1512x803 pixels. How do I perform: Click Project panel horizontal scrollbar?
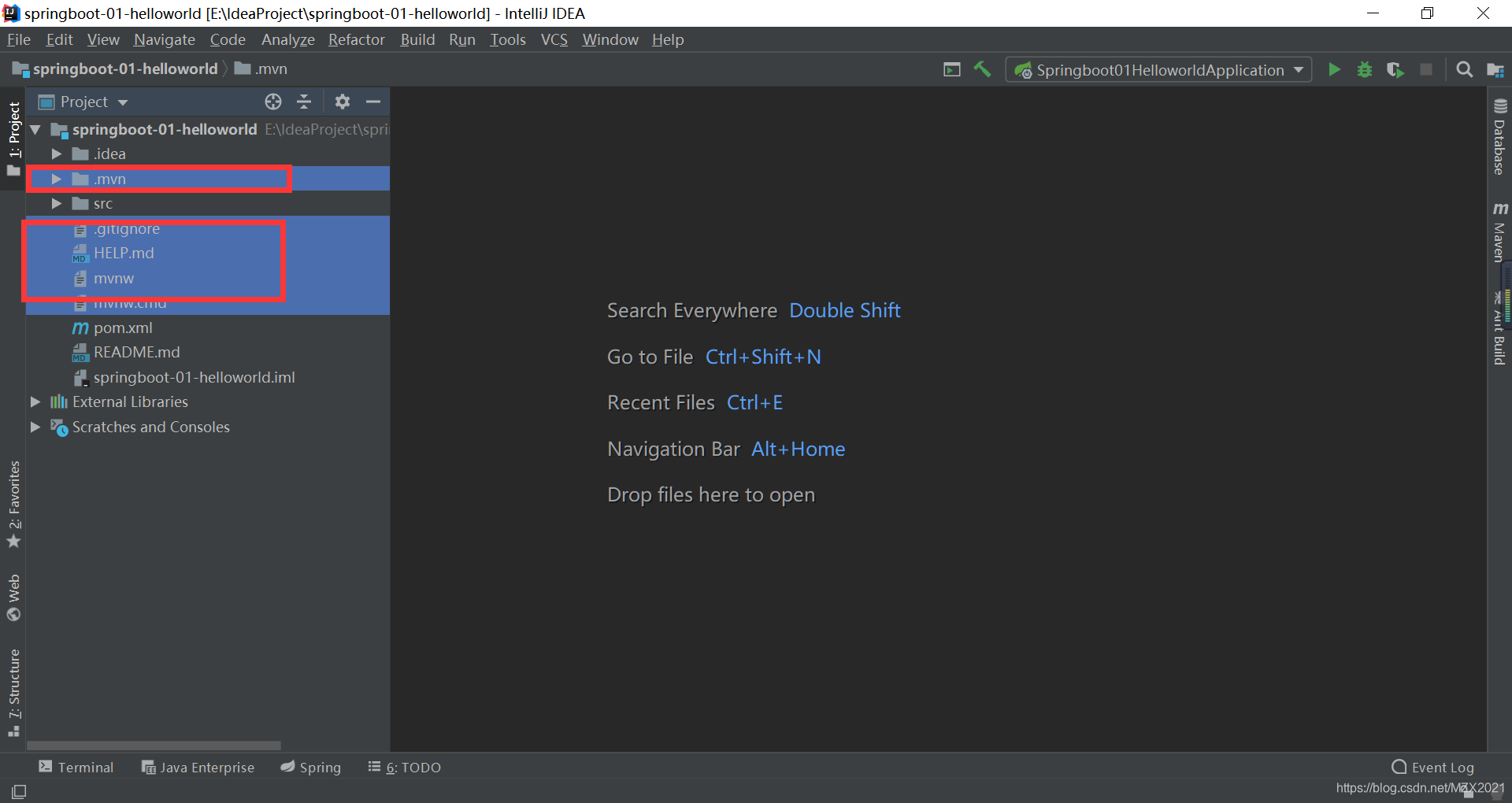coord(154,745)
